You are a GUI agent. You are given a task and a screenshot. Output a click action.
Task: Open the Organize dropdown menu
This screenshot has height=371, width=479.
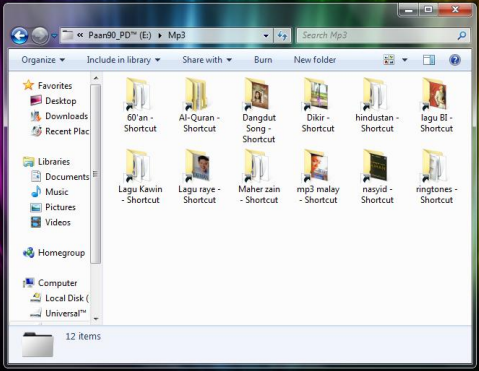[x=43, y=60]
